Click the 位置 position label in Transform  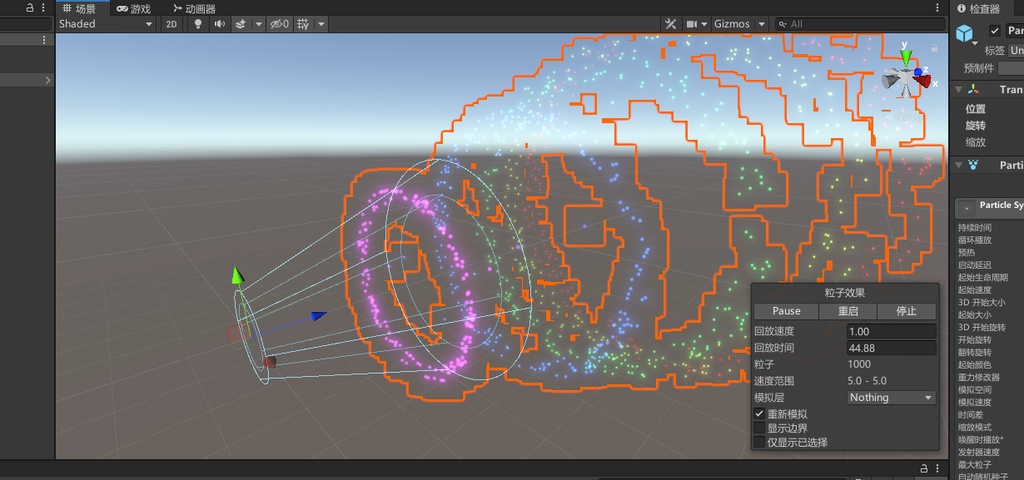point(976,109)
